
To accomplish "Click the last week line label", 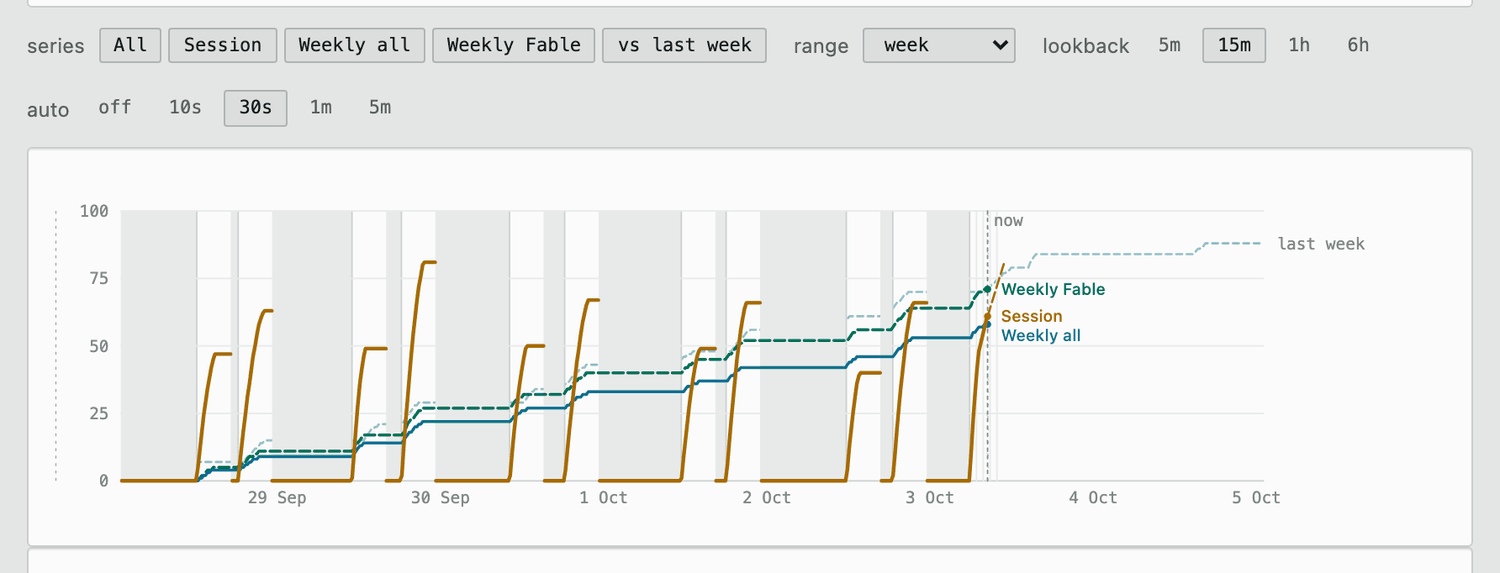I will click(1321, 244).
